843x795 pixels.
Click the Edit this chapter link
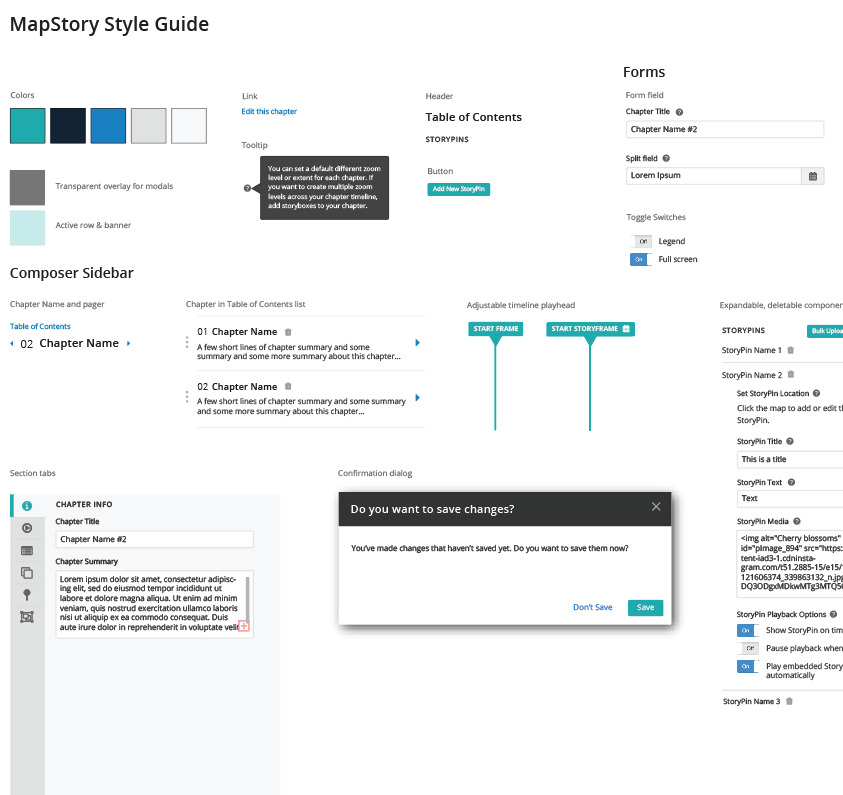pyautogui.click(x=269, y=111)
